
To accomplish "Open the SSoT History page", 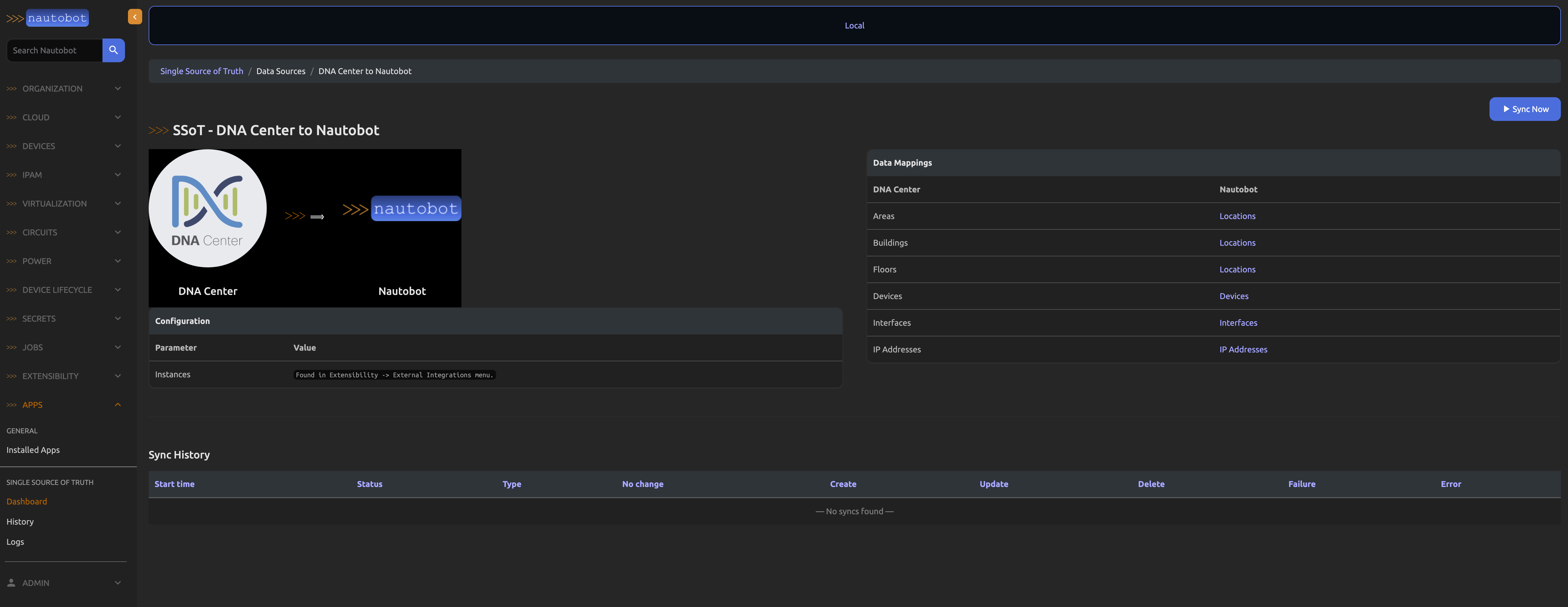I will click(20, 522).
